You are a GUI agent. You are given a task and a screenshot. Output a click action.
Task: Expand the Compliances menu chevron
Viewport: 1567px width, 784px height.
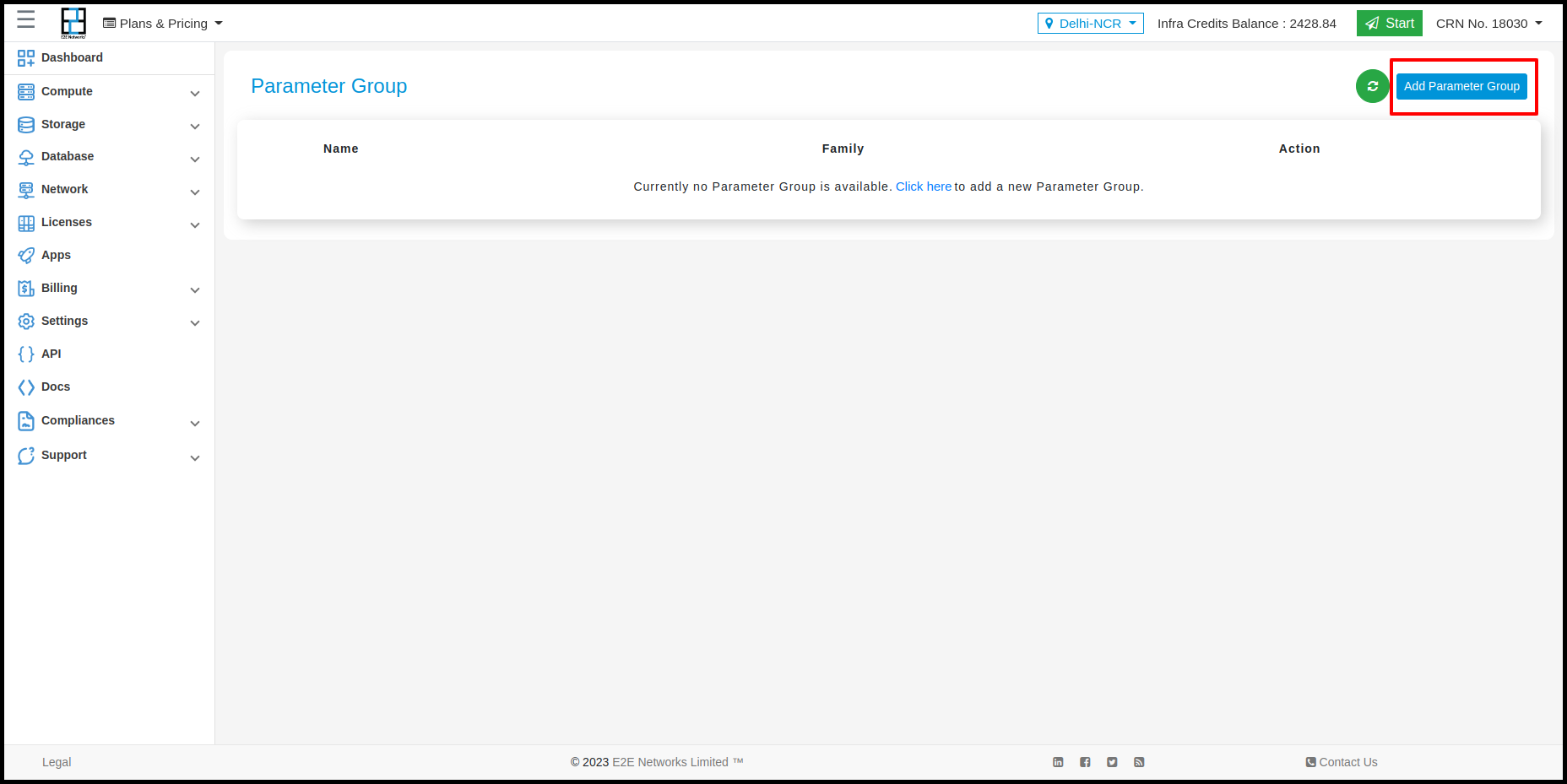tap(195, 424)
